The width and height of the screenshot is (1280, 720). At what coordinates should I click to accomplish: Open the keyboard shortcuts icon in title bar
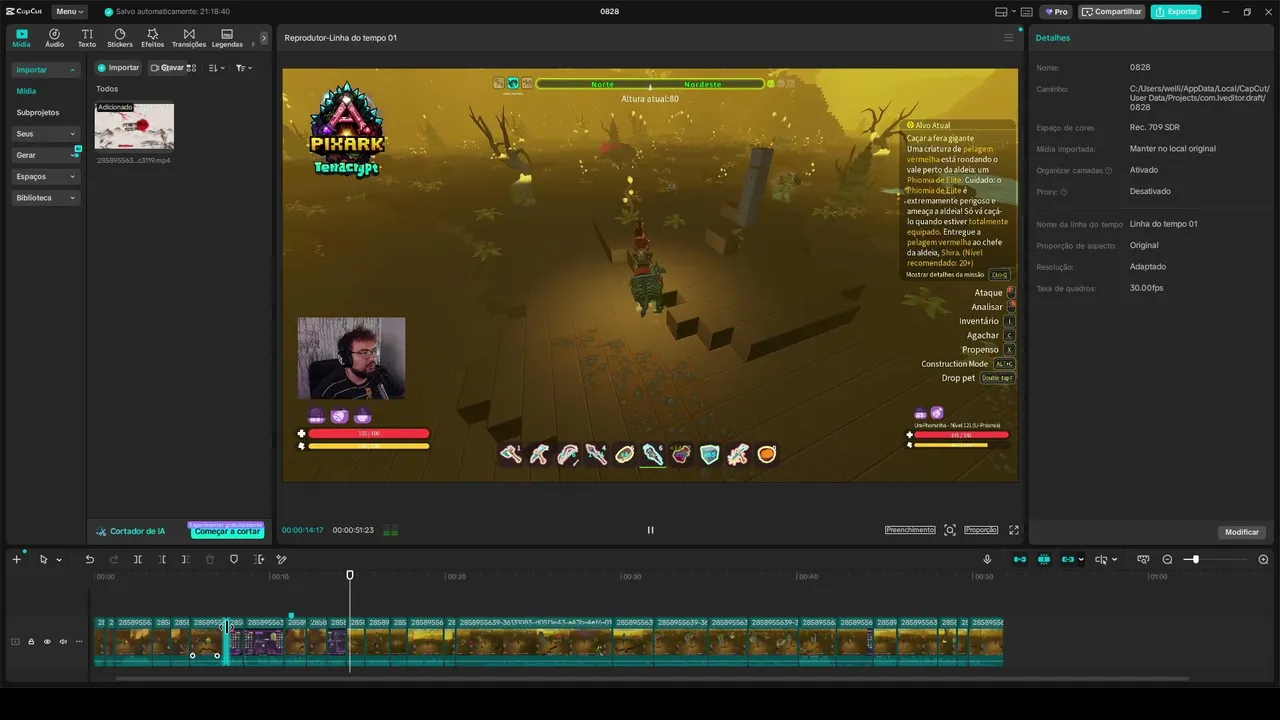1026,12
